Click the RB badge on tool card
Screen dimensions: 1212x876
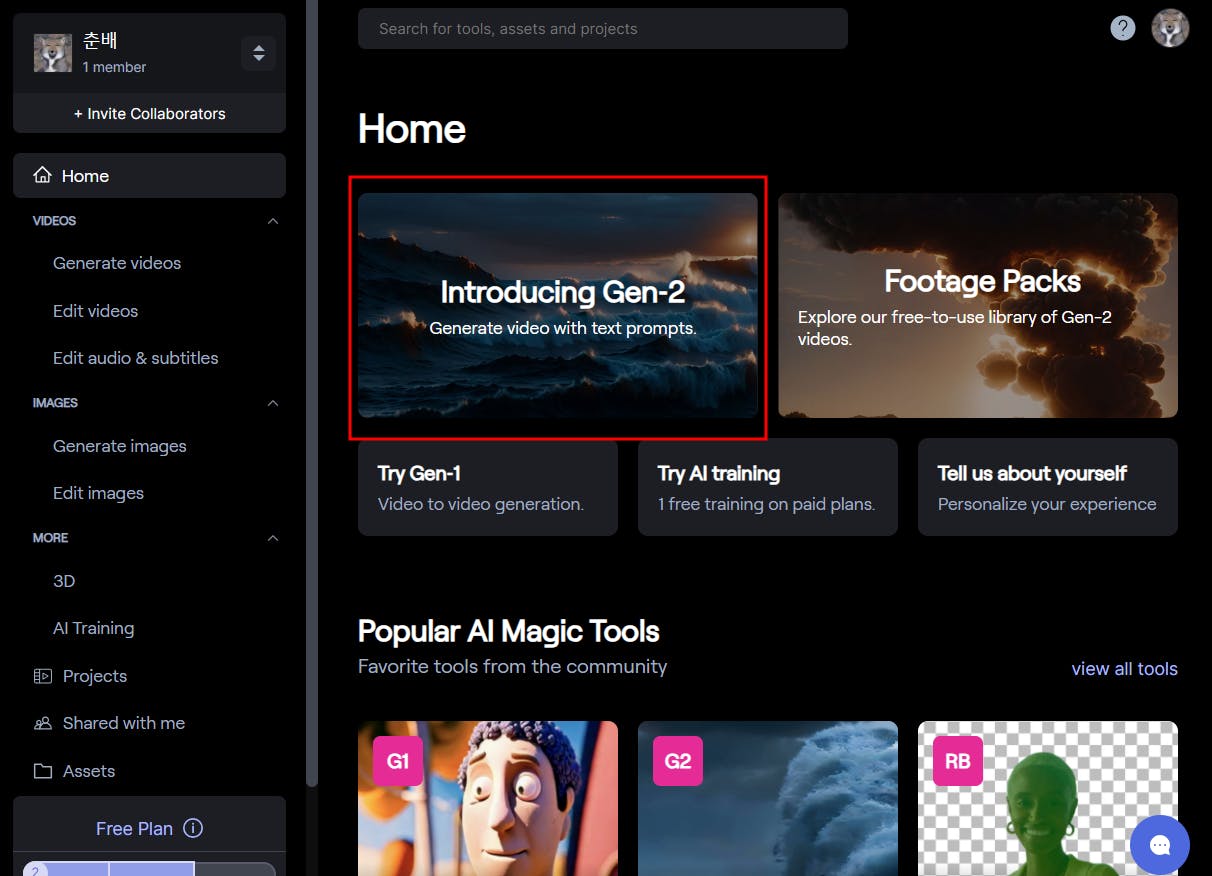tap(958, 761)
